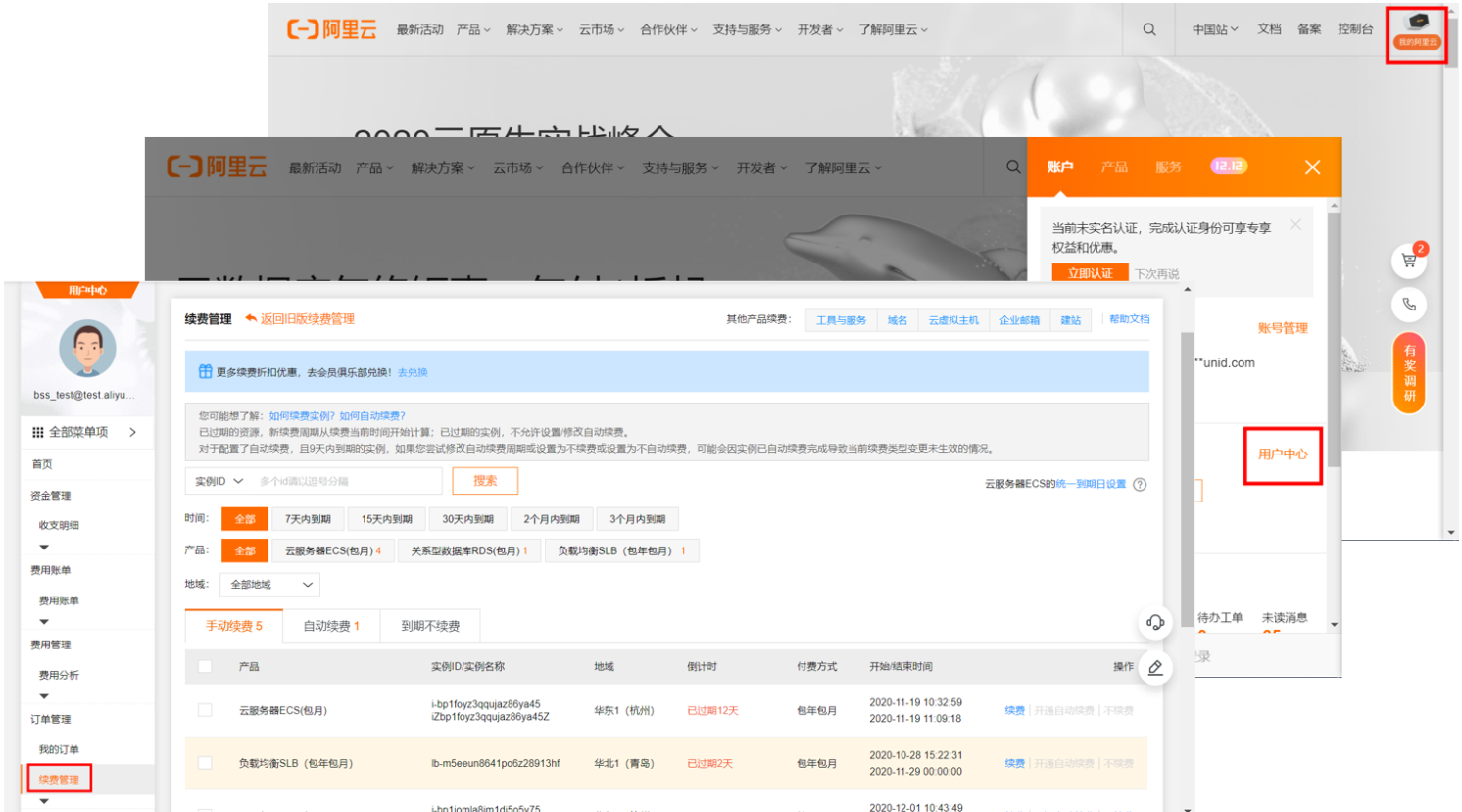Open 控制台 in the back window header
Image resolution: width=1462 pixels, height=812 pixels.
tap(1355, 29)
